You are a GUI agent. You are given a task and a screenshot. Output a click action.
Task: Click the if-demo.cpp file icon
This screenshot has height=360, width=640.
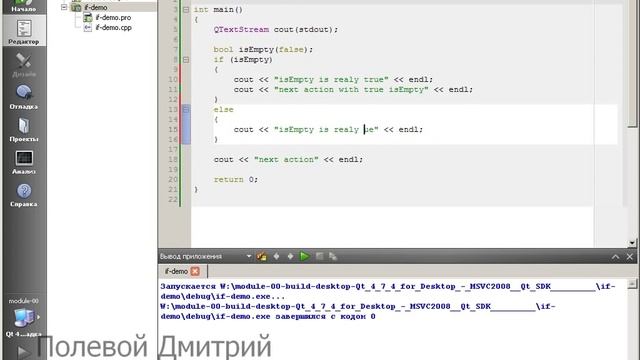point(88,27)
